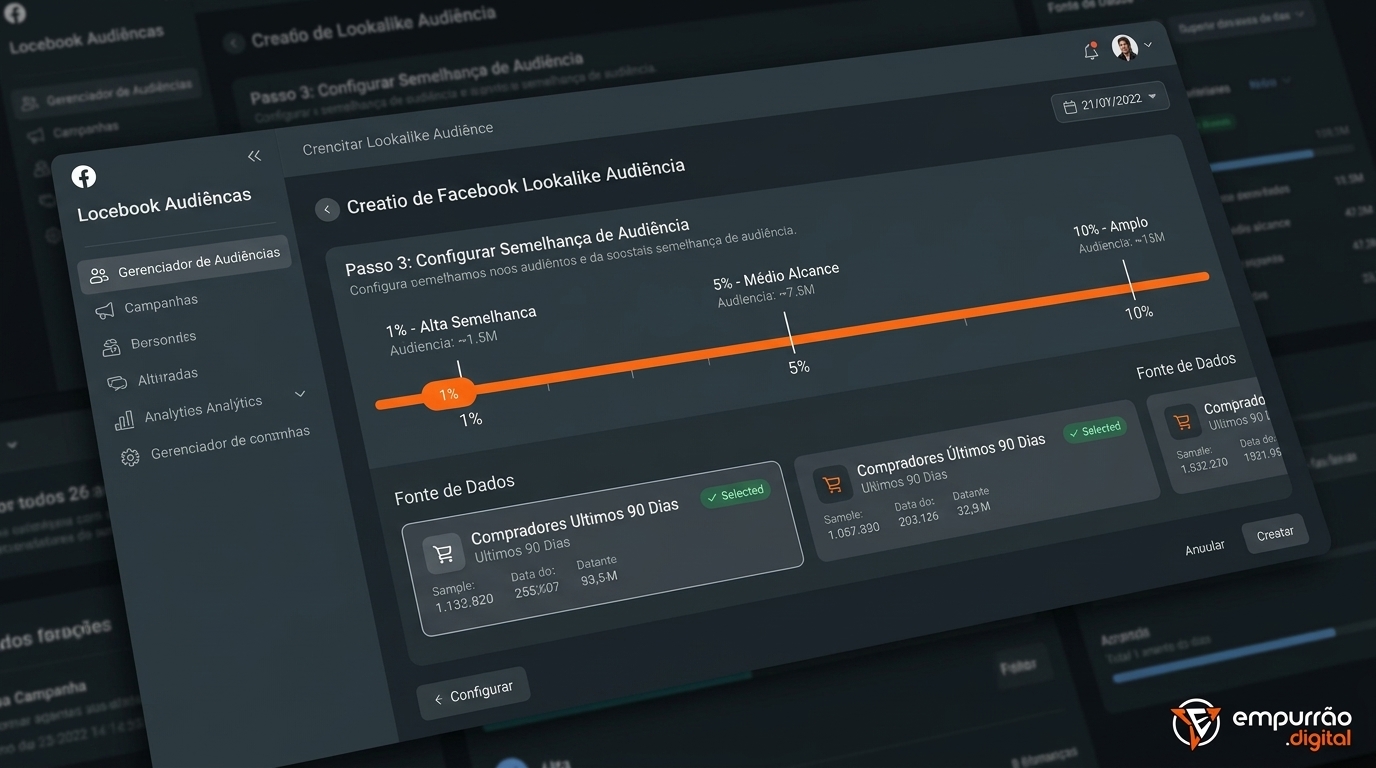Click the orange 1% slider handle
The height and width of the screenshot is (768, 1376).
tap(449, 394)
